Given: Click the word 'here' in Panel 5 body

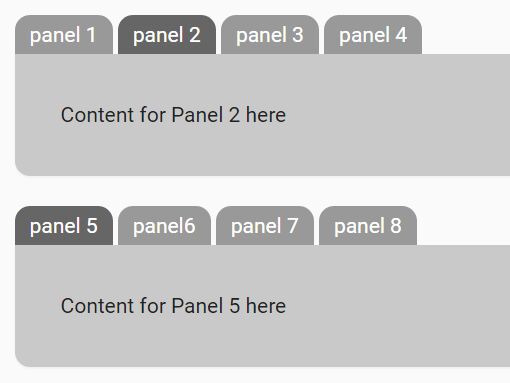Looking at the screenshot, I should [x=266, y=306].
